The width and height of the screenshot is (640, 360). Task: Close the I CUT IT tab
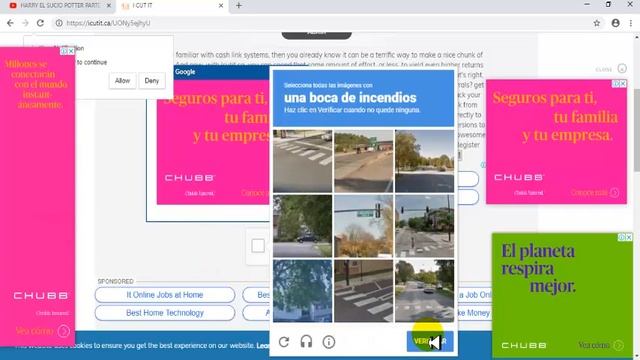[221, 6]
